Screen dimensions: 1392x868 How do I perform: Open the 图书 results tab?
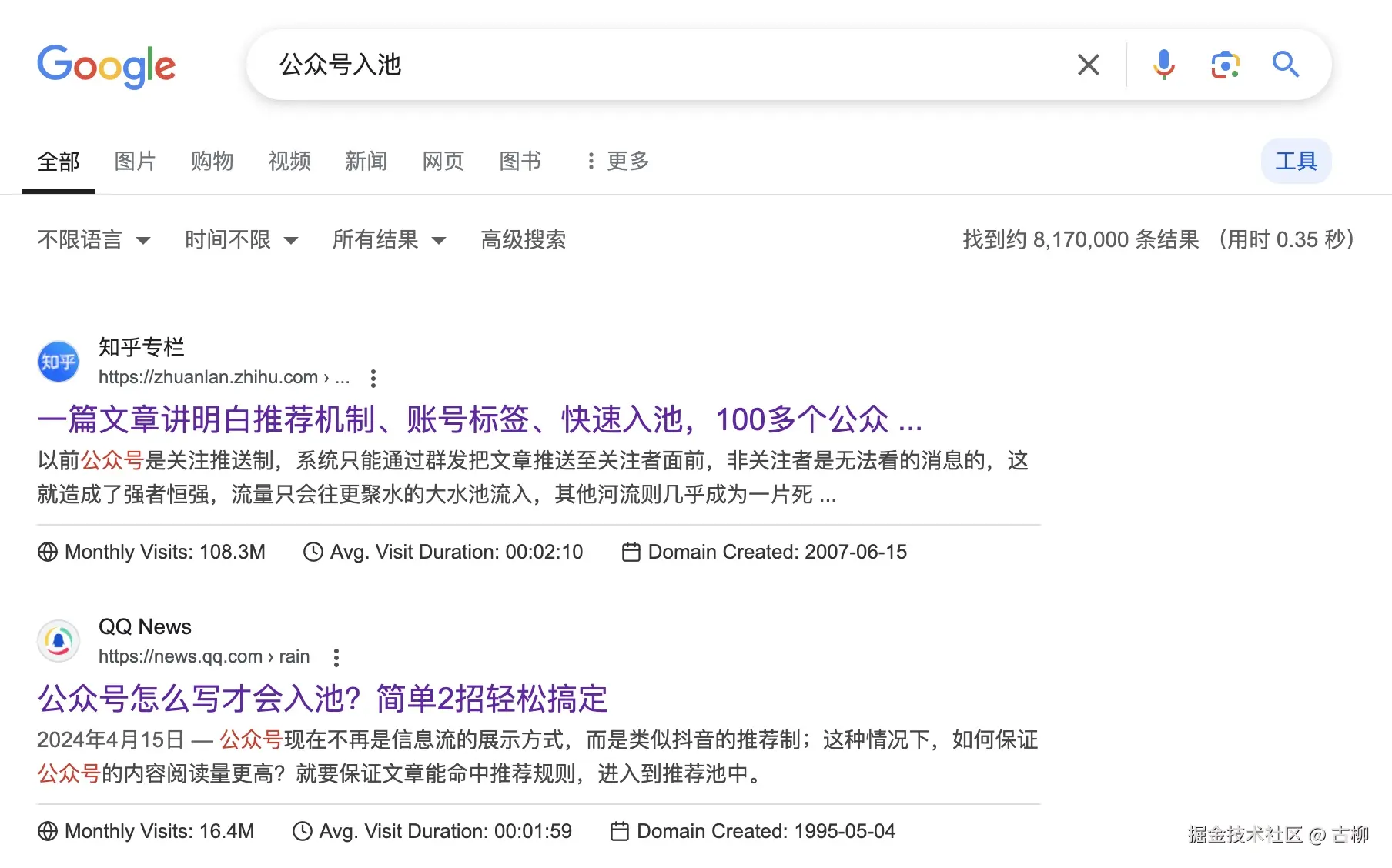point(520,161)
